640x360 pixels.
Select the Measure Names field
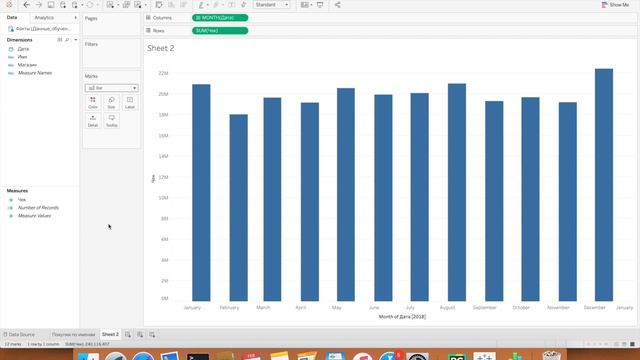point(35,73)
